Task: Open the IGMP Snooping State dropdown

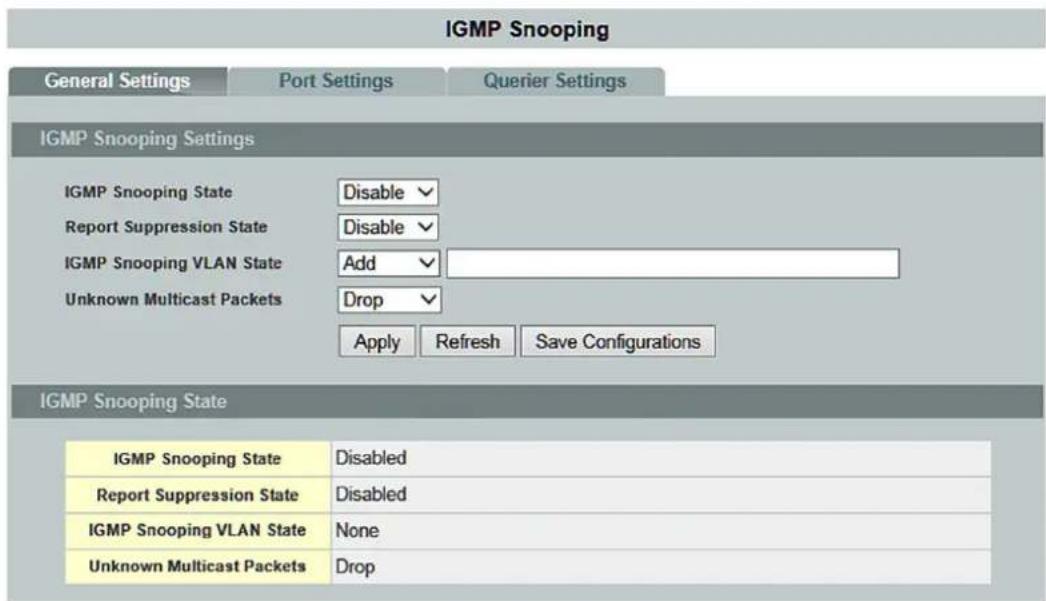Action: [388, 192]
